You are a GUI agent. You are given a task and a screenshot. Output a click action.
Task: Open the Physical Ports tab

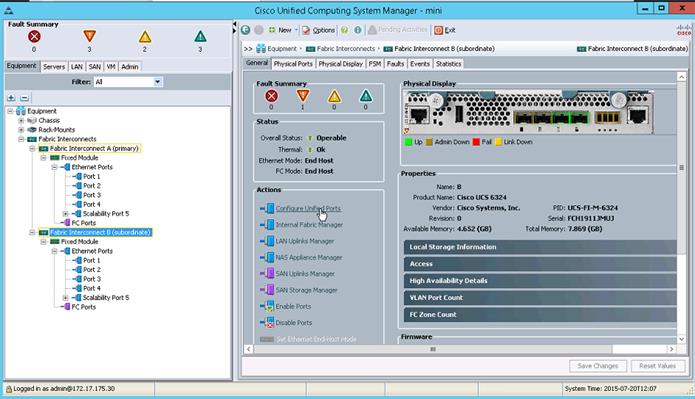coord(293,64)
